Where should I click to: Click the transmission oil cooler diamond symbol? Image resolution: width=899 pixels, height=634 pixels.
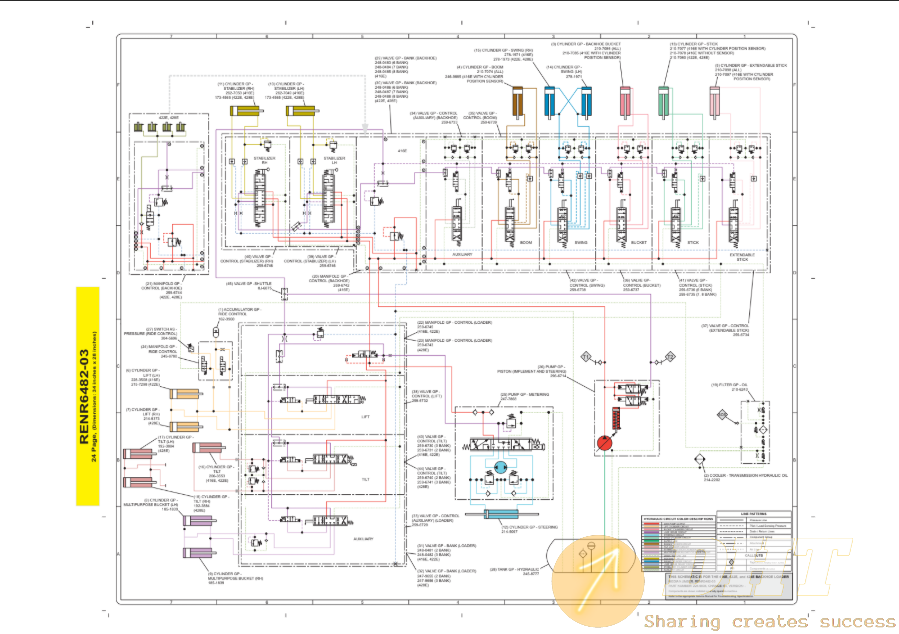coord(699,460)
